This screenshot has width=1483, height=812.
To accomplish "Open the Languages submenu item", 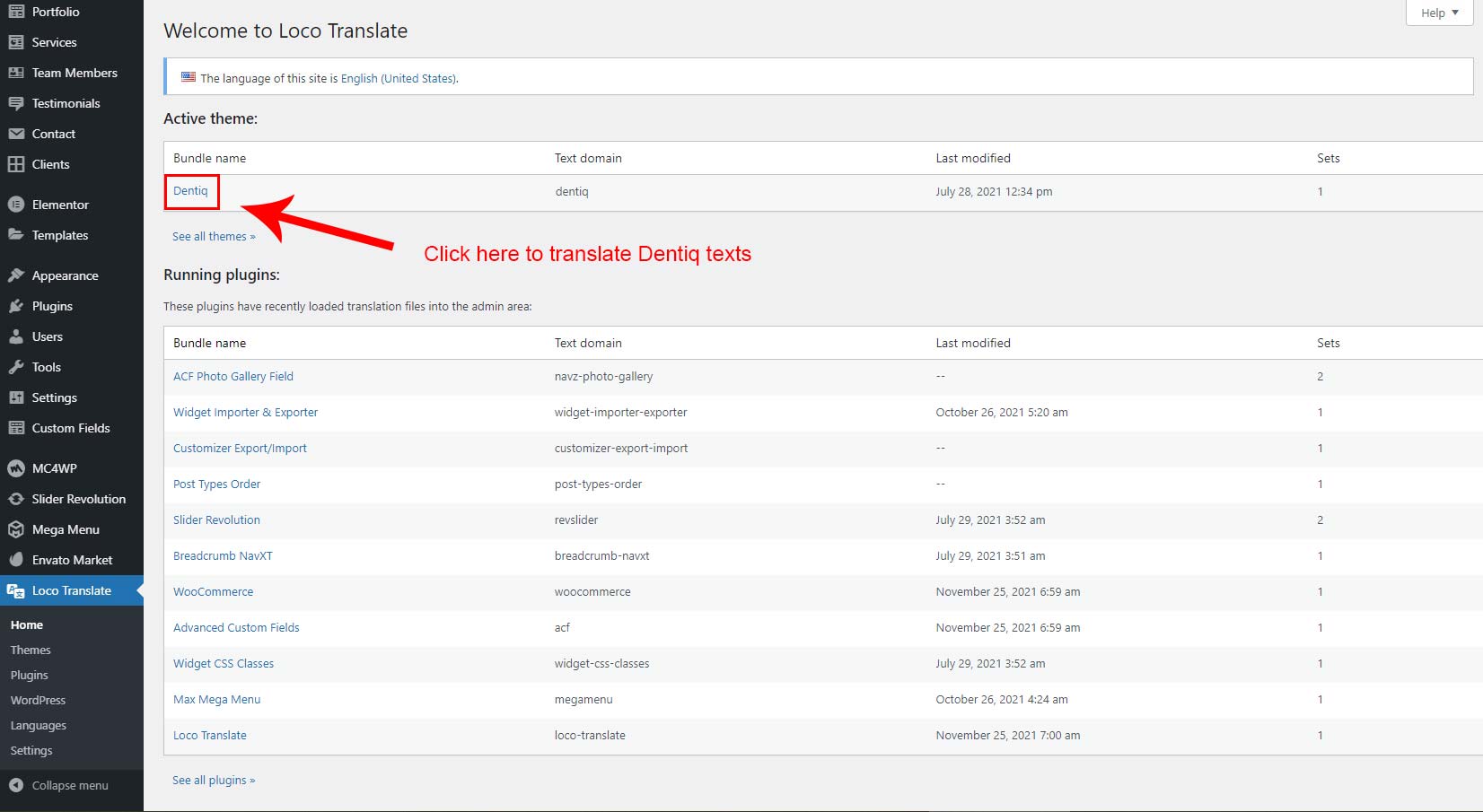I will (39, 725).
